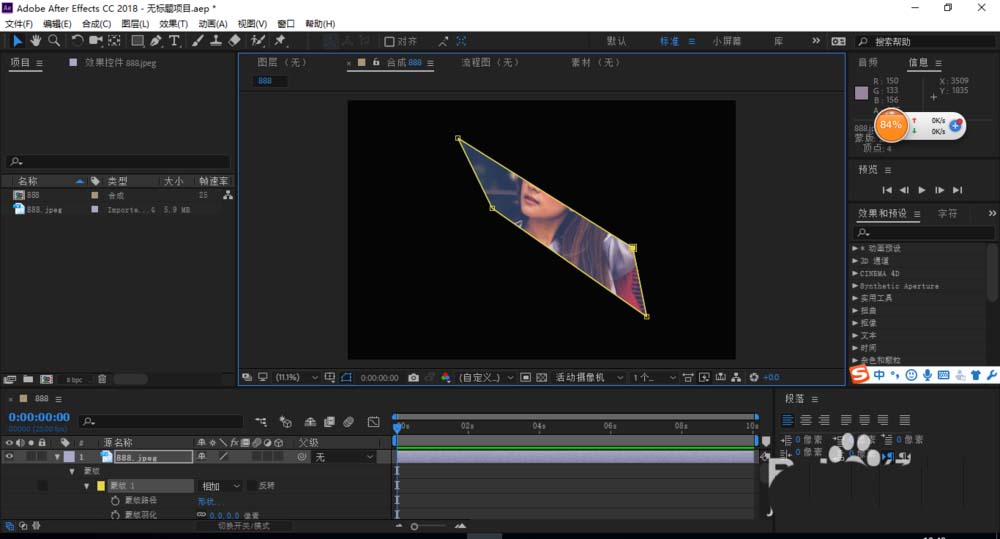Open the 相加 mask mode dropdown
The width and height of the screenshot is (1000, 539).
pos(220,486)
